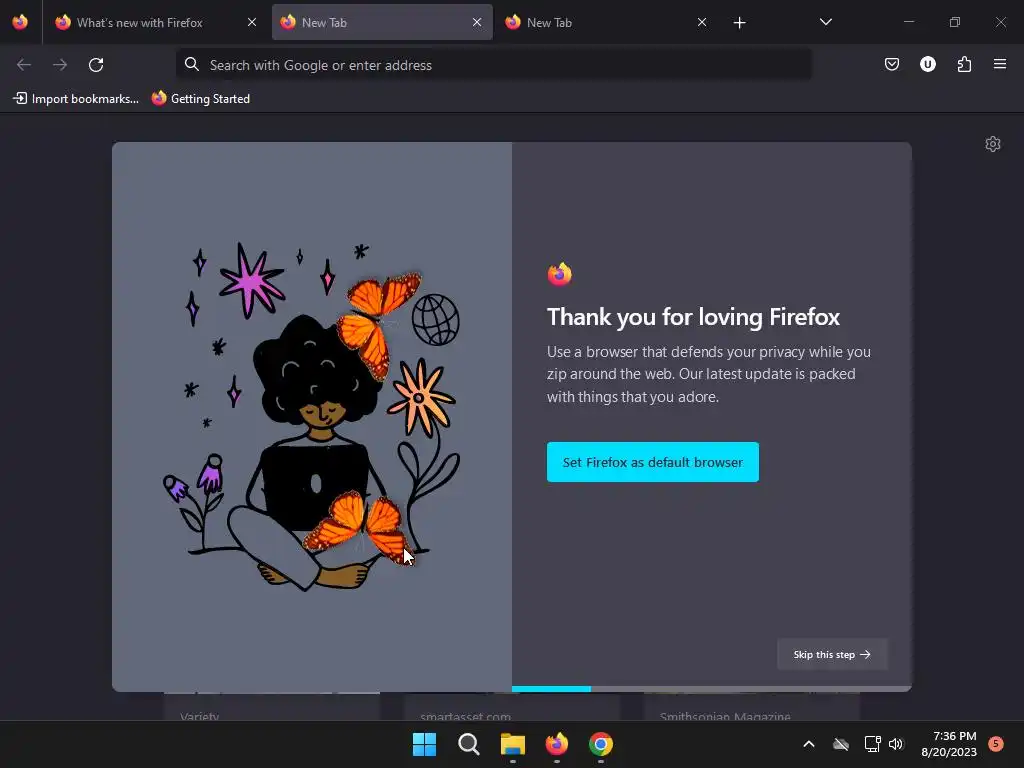
Task: Close the active New Tab tab
Action: coord(477,22)
